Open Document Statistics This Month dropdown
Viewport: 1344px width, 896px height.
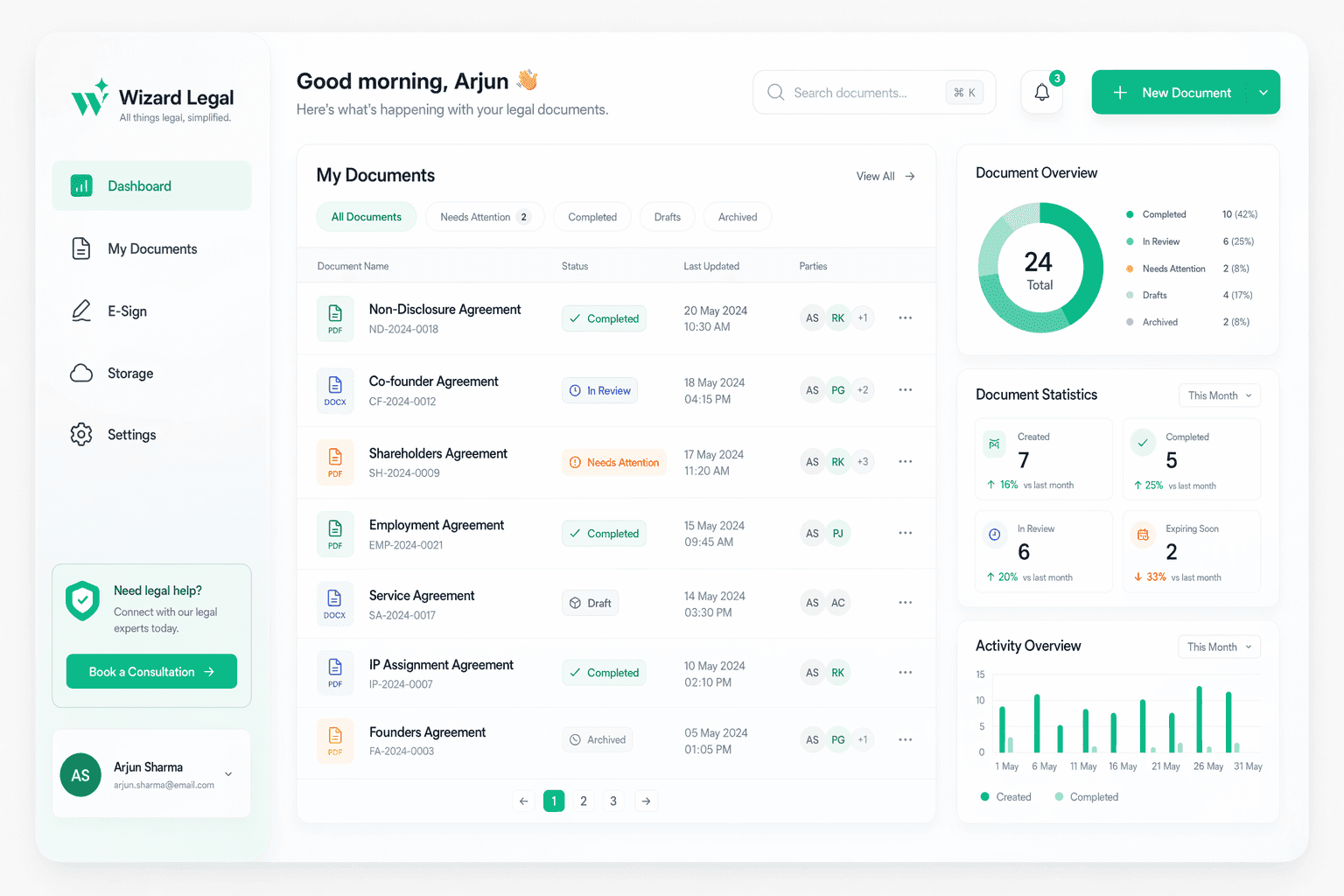click(1220, 395)
